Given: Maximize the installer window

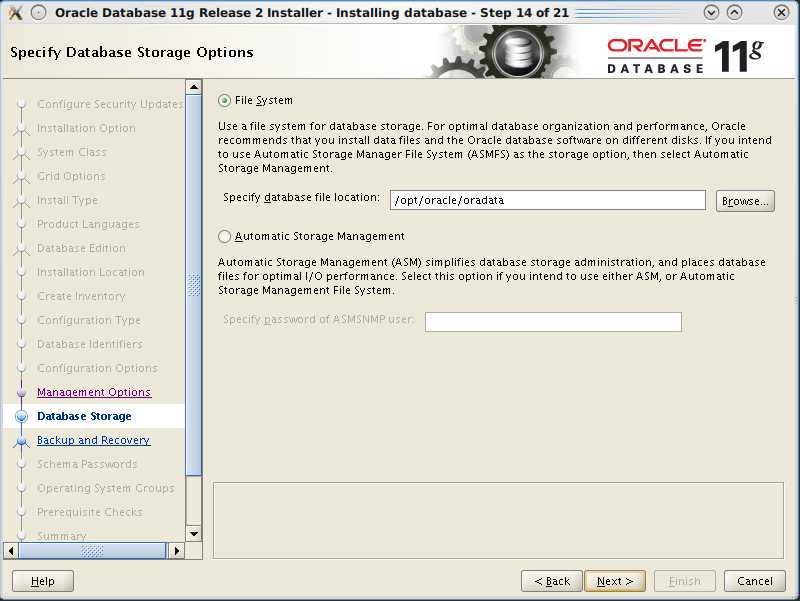Looking at the screenshot, I should [734, 12].
